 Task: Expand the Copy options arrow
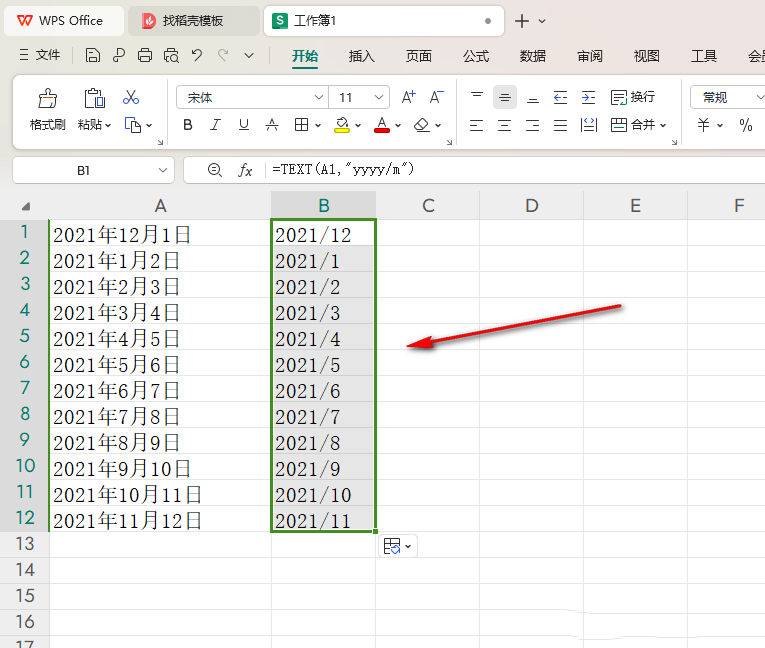[x=149, y=126]
